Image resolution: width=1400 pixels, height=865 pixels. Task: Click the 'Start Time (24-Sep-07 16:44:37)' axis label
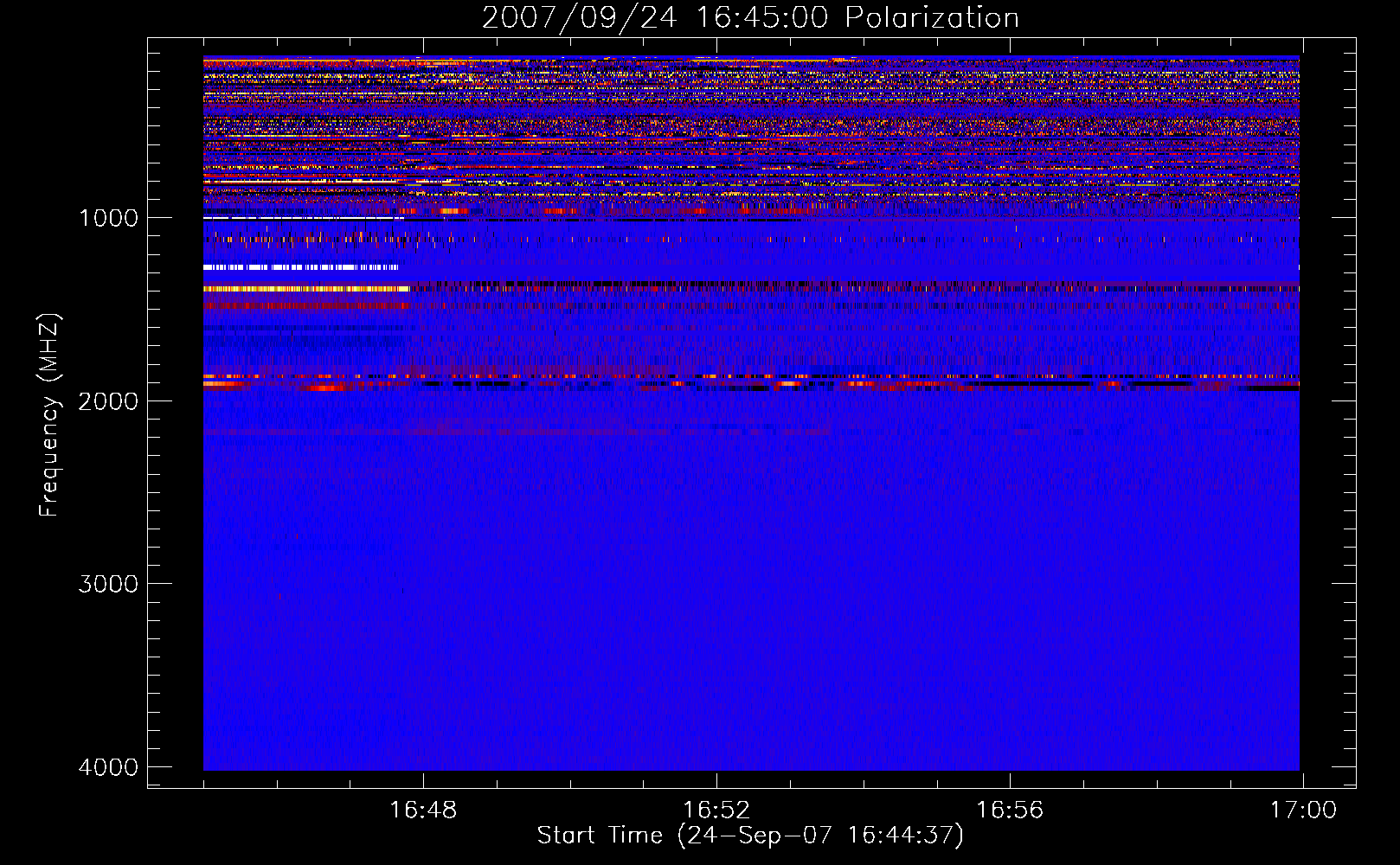point(750,836)
